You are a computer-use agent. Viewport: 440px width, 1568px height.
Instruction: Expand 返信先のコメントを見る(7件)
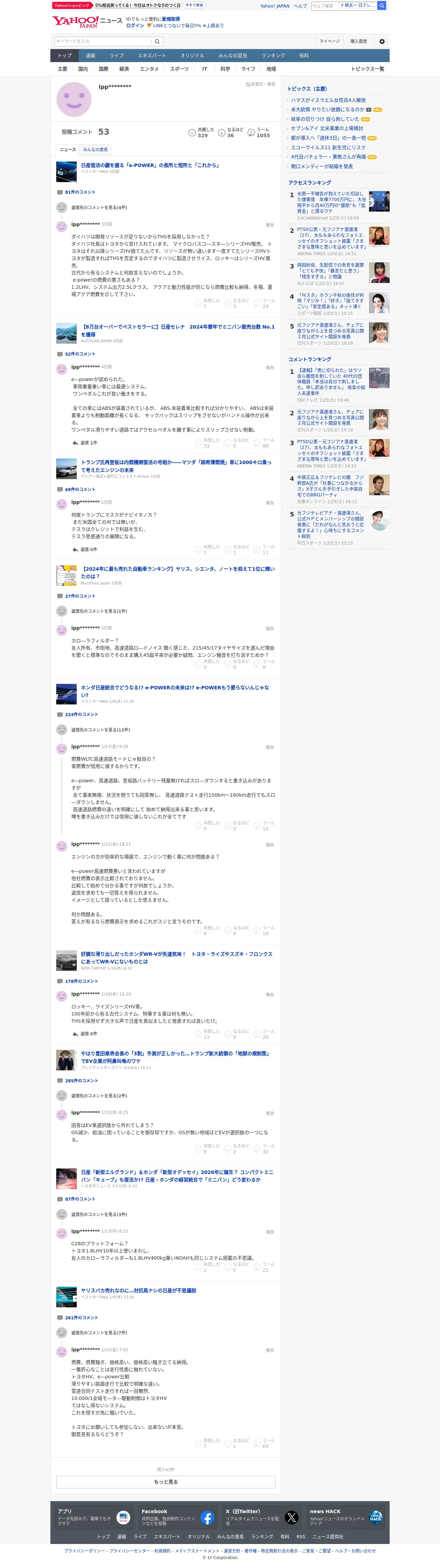[x=99, y=1332]
